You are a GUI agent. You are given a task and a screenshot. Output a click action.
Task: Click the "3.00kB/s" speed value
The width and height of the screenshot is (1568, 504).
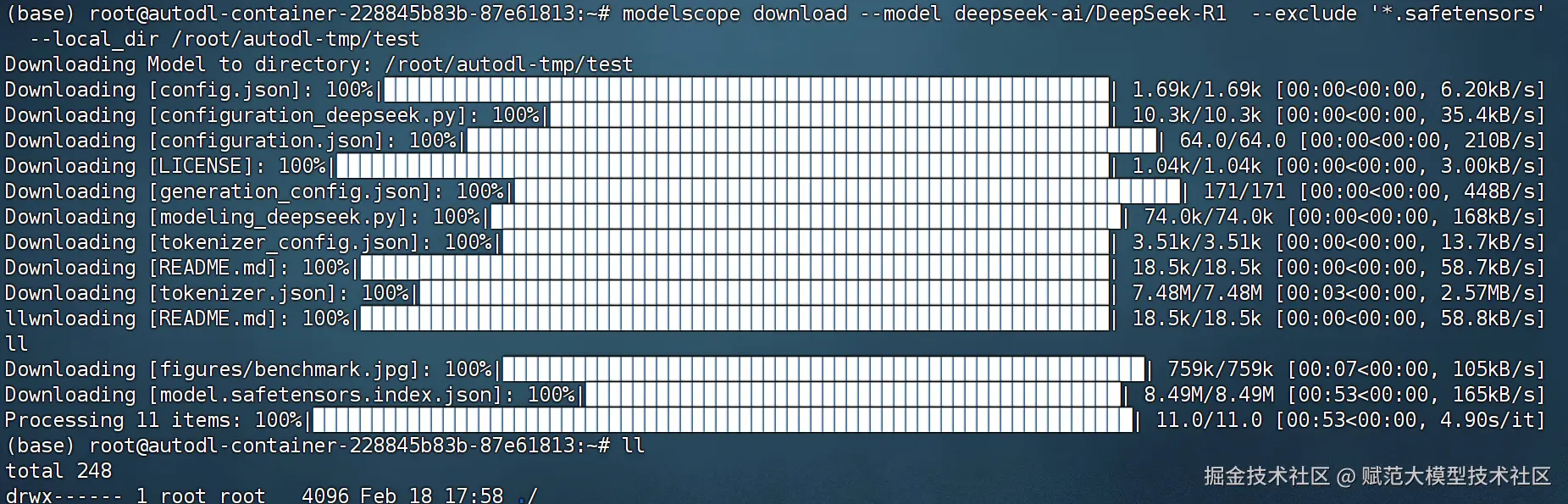pyautogui.click(x=1488, y=166)
